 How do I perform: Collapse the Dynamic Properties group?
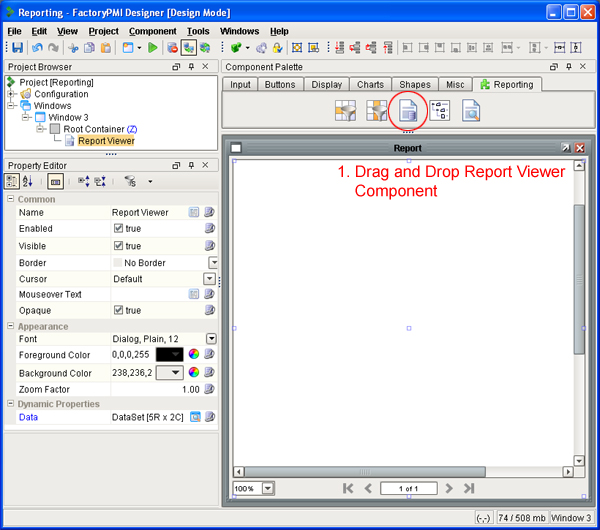11,404
